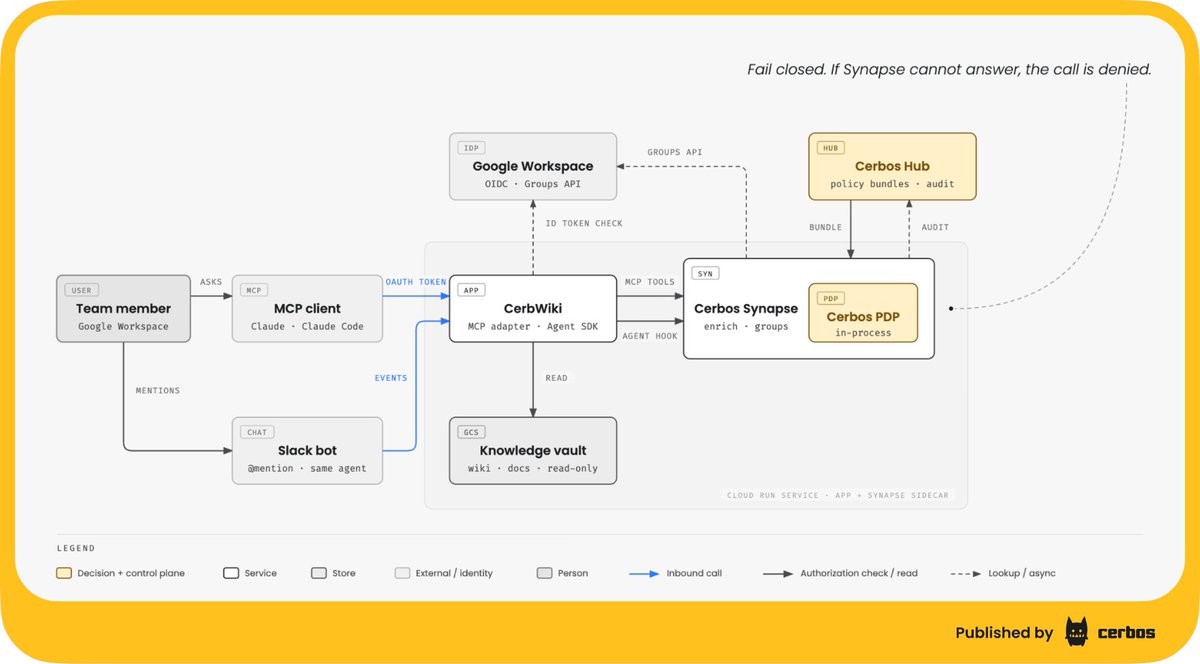Click the AUDIT edge label
Viewport: 1200px width, 664px height.
click(935, 227)
